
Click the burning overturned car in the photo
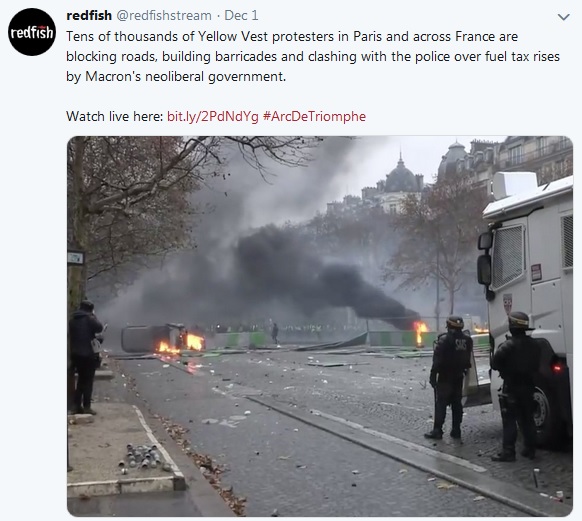(162, 338)
